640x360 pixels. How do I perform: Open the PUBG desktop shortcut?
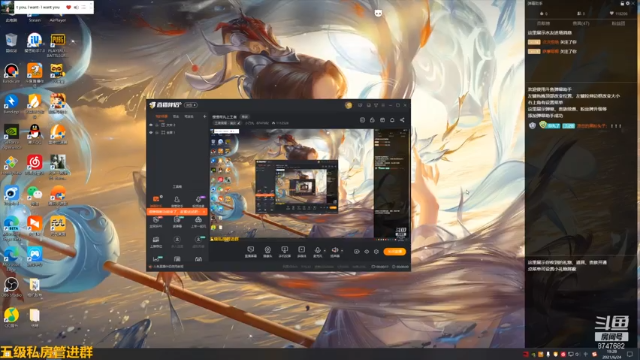(x=58, y=41)
